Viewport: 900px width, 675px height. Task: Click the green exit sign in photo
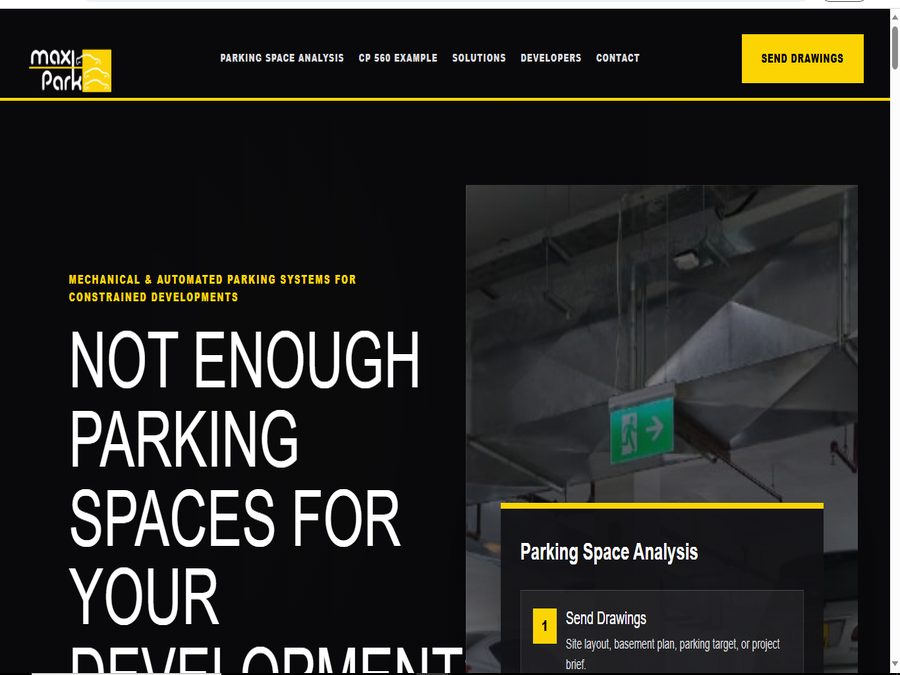(642, 430)
